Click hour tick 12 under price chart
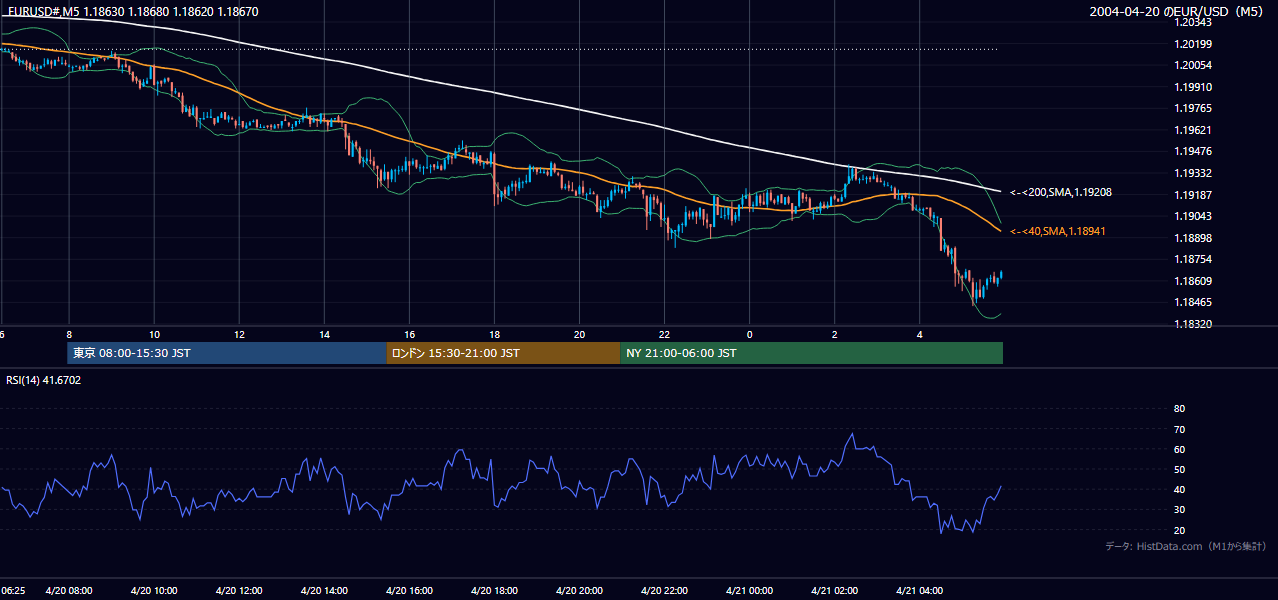This screenshot has width=1278, height=600. (x=238, y=333)
